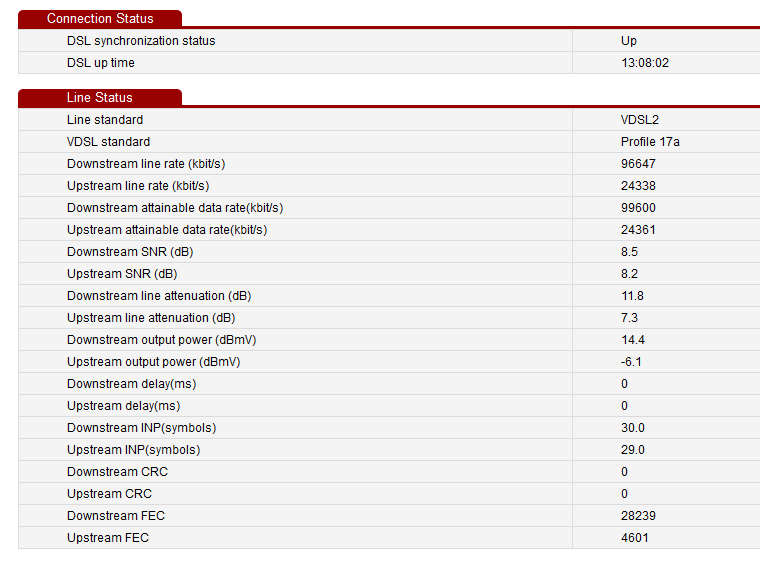
Task: Select the Profile 17a value
Action: [650, 142]
